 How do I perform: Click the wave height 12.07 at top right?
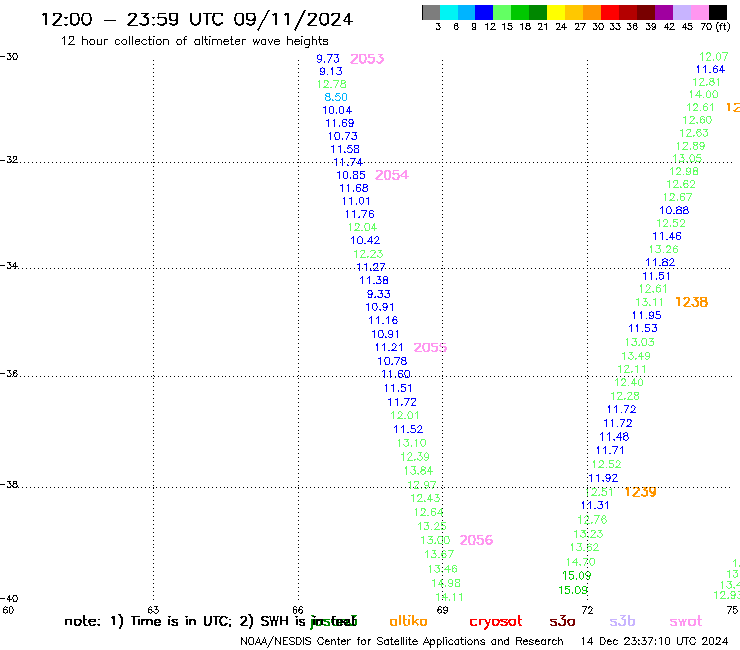point(714,57)
